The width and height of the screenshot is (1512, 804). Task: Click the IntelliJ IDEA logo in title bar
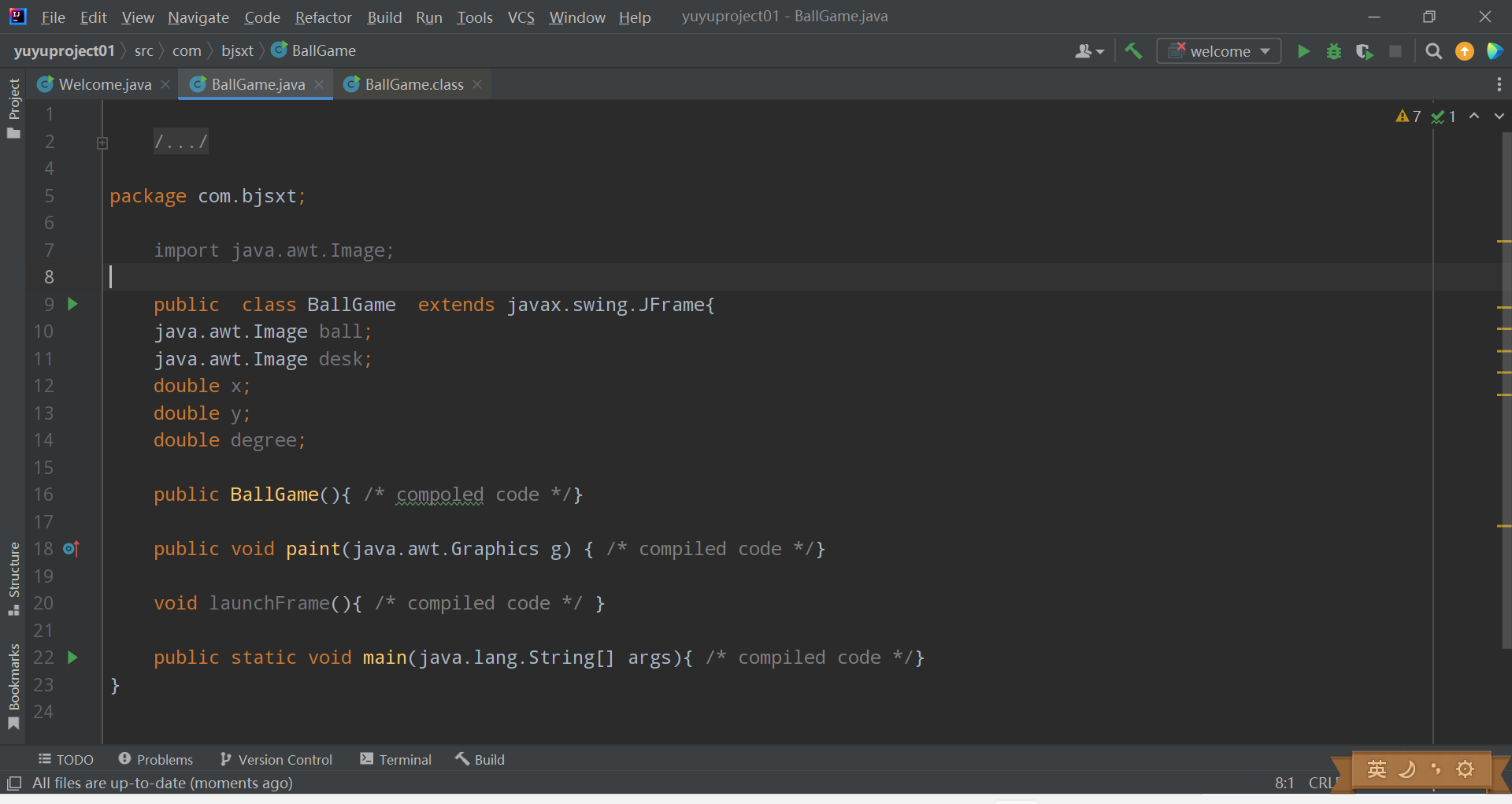(17, 17)
